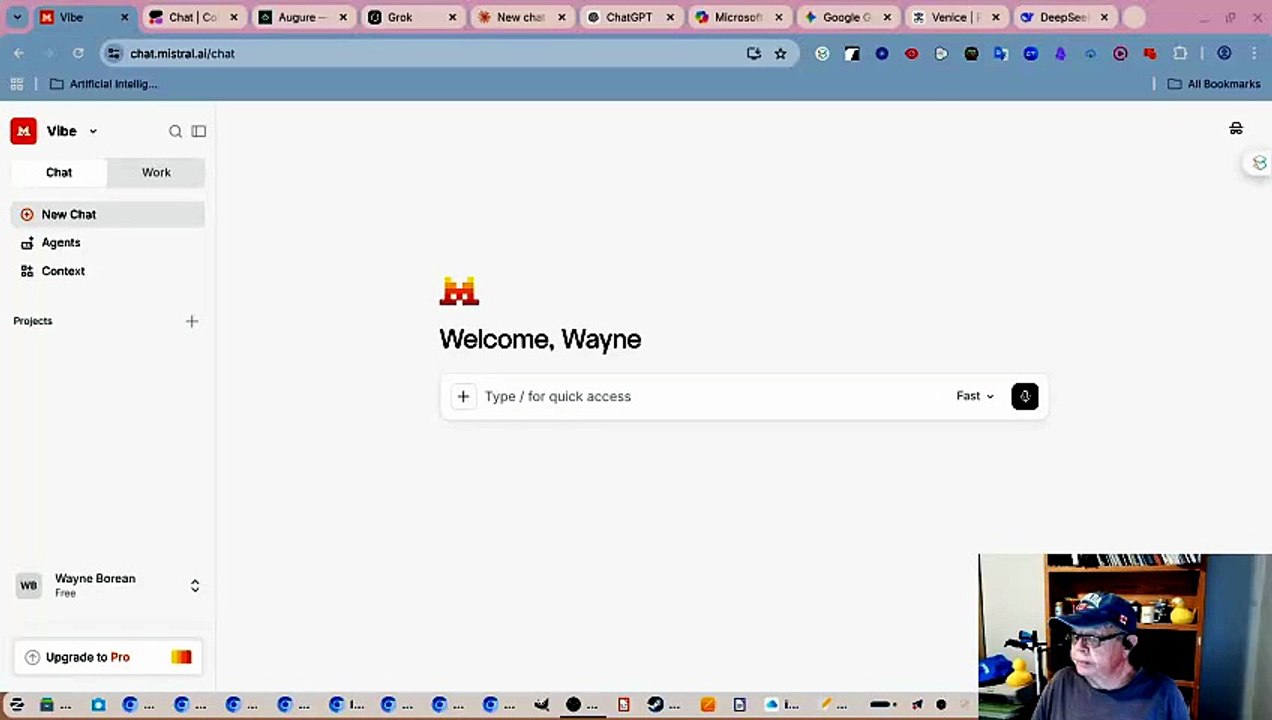This screenshot has width=1272, height=720.
Task: Open a new browser tab
Action: [x=1133, y=17]
